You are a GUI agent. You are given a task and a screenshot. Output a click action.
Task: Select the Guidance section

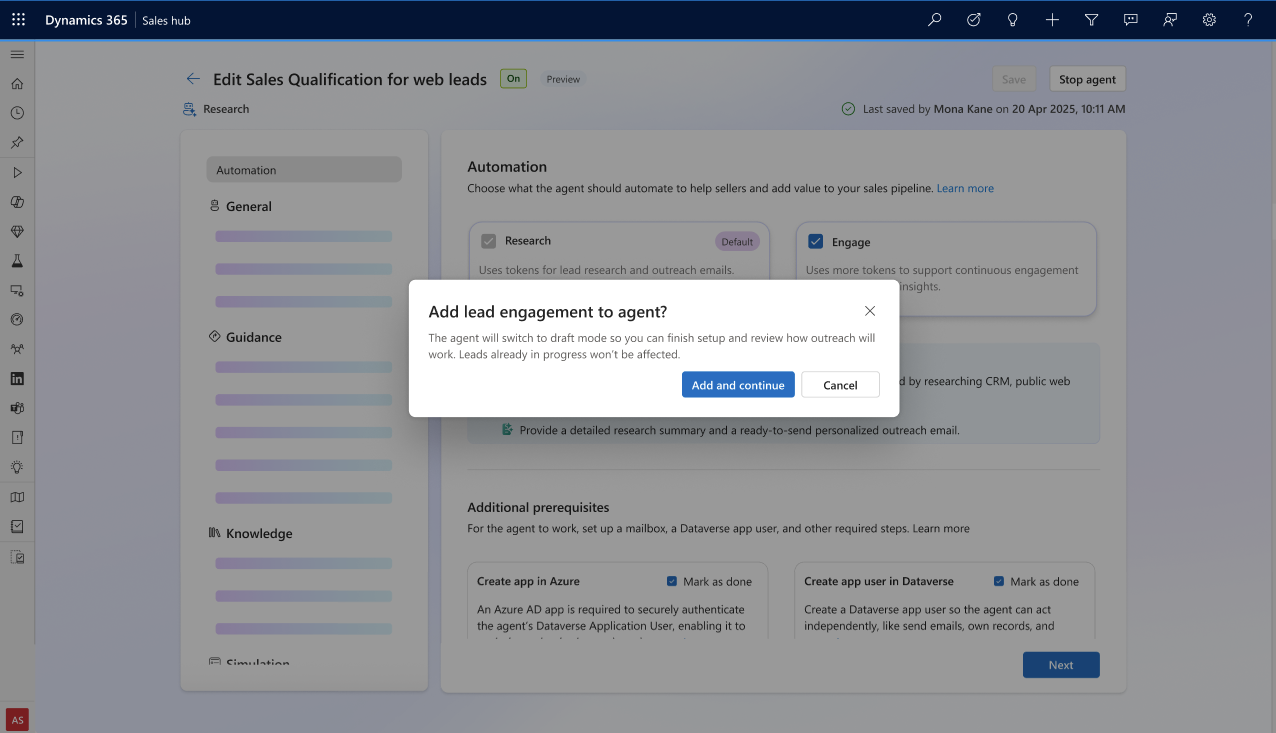click(254, 337)
